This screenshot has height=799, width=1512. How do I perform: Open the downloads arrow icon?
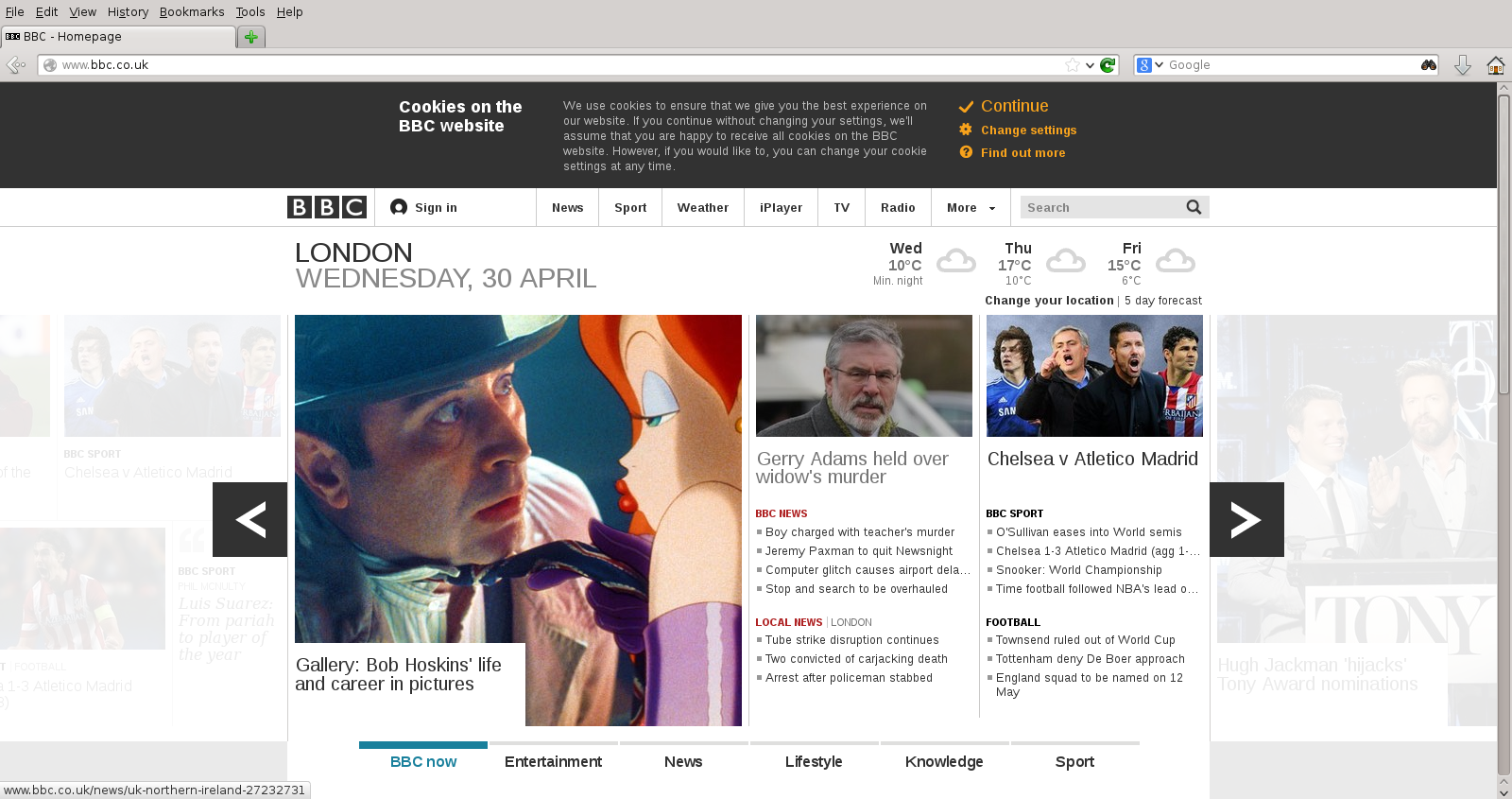[1463, 65]
